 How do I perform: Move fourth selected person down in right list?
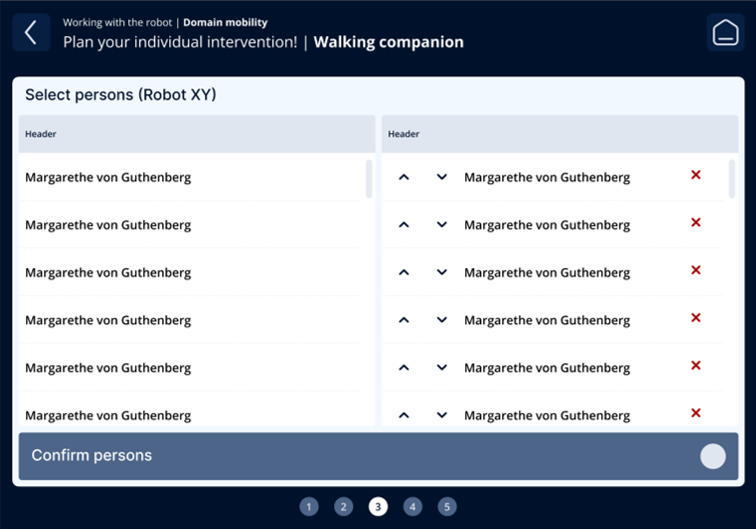(442, 321)
